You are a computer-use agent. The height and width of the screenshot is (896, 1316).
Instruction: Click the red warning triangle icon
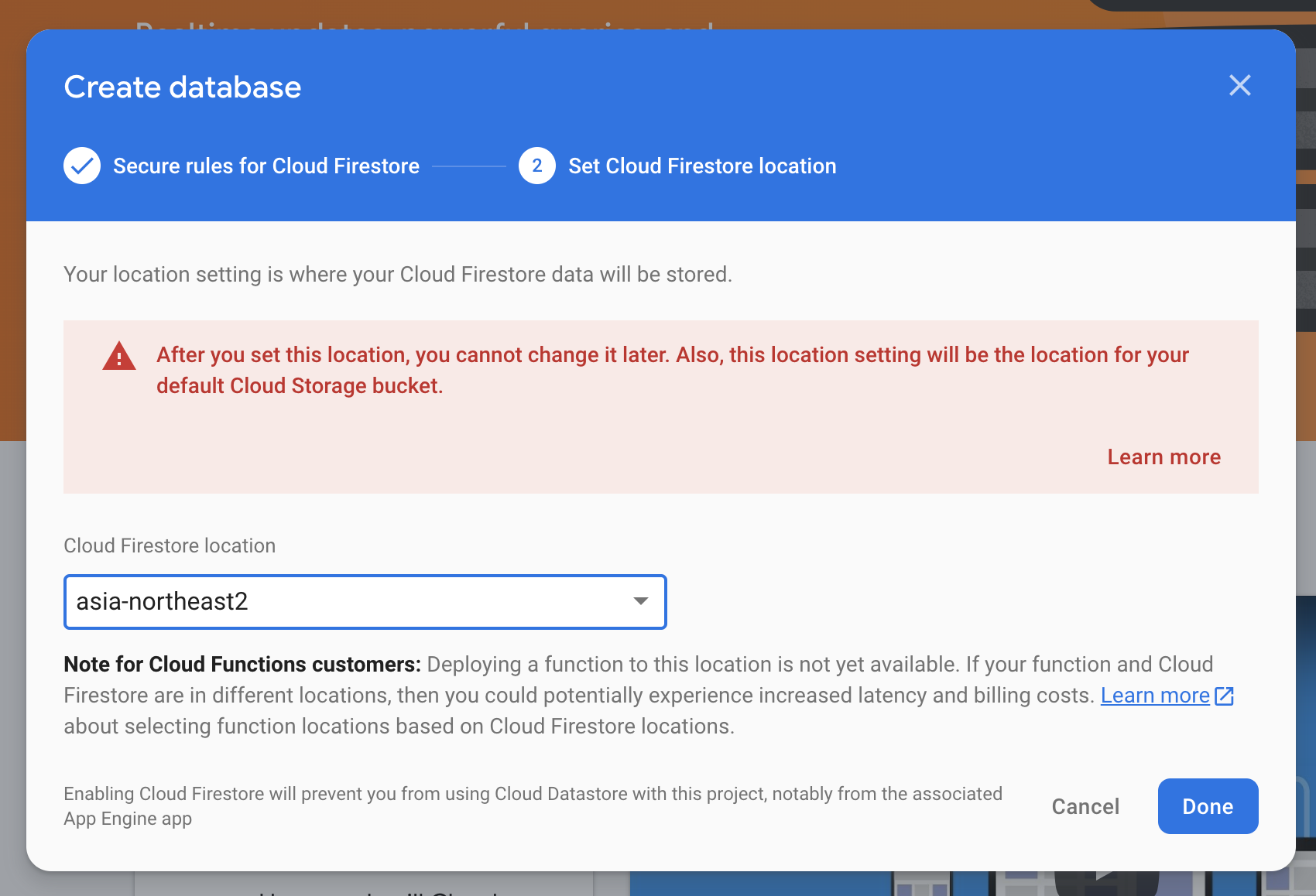[x=119, y=357]
